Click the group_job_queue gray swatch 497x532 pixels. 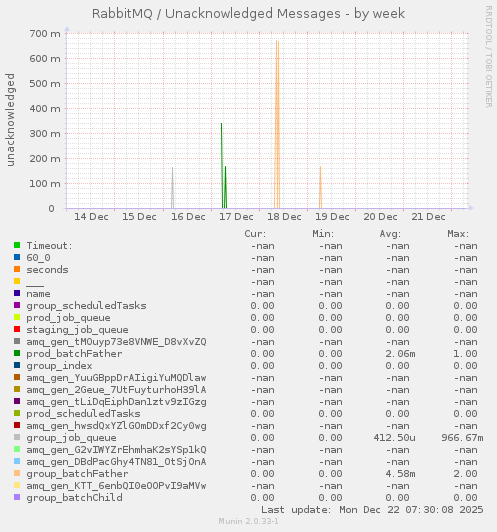(17, 437)
